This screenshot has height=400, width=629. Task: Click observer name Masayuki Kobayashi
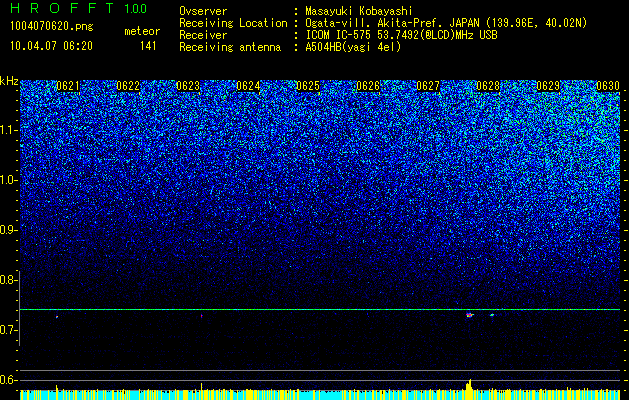click(359, 11)
